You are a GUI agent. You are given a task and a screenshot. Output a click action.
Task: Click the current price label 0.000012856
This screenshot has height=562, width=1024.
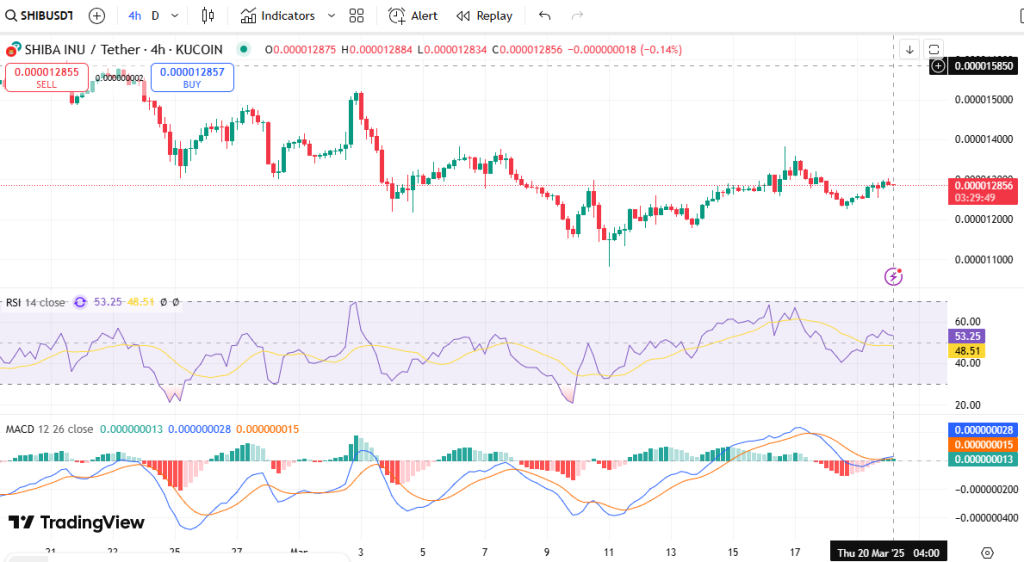983,185
